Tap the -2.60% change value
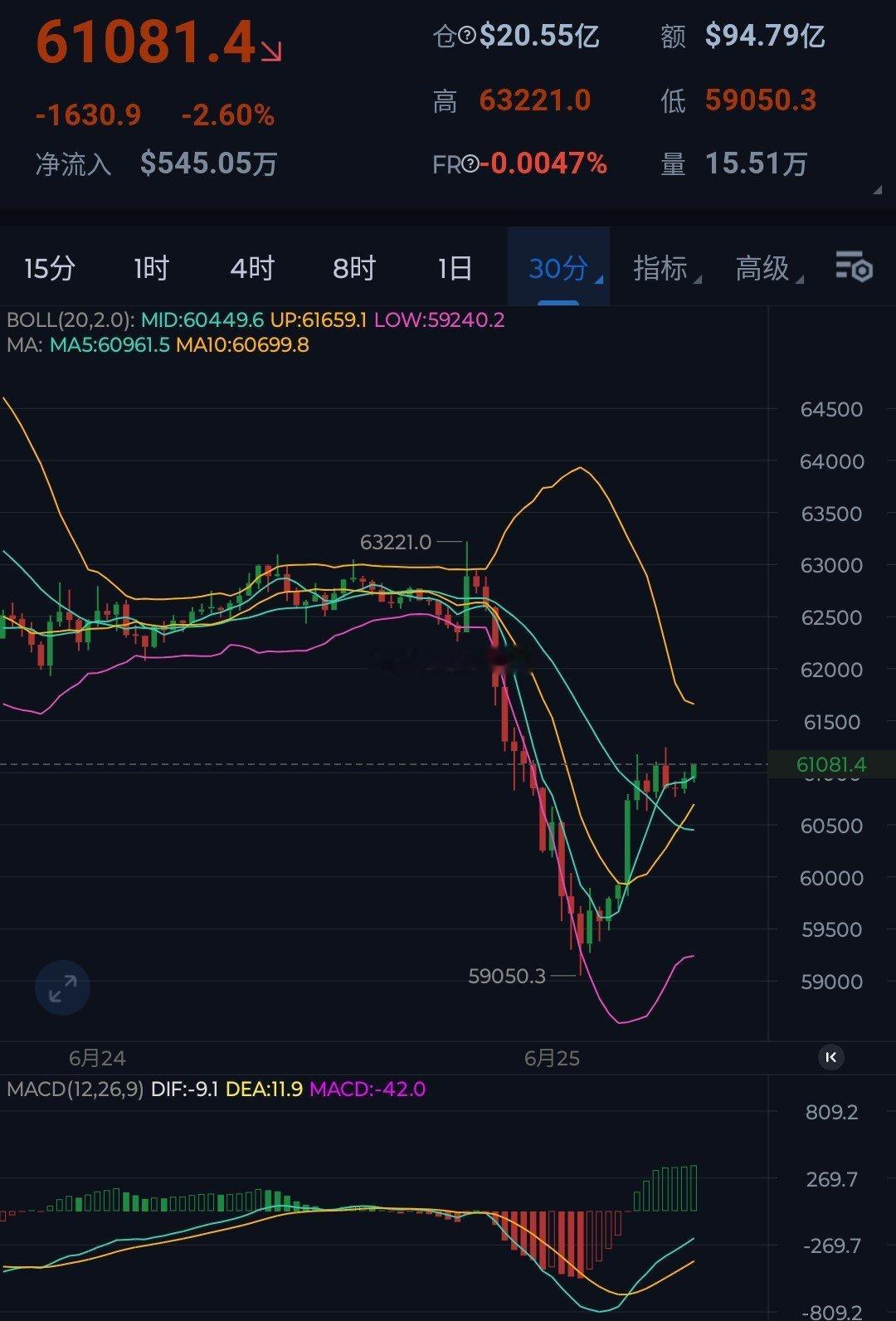This screenshot has width=896, height=1321. [227, 115]
